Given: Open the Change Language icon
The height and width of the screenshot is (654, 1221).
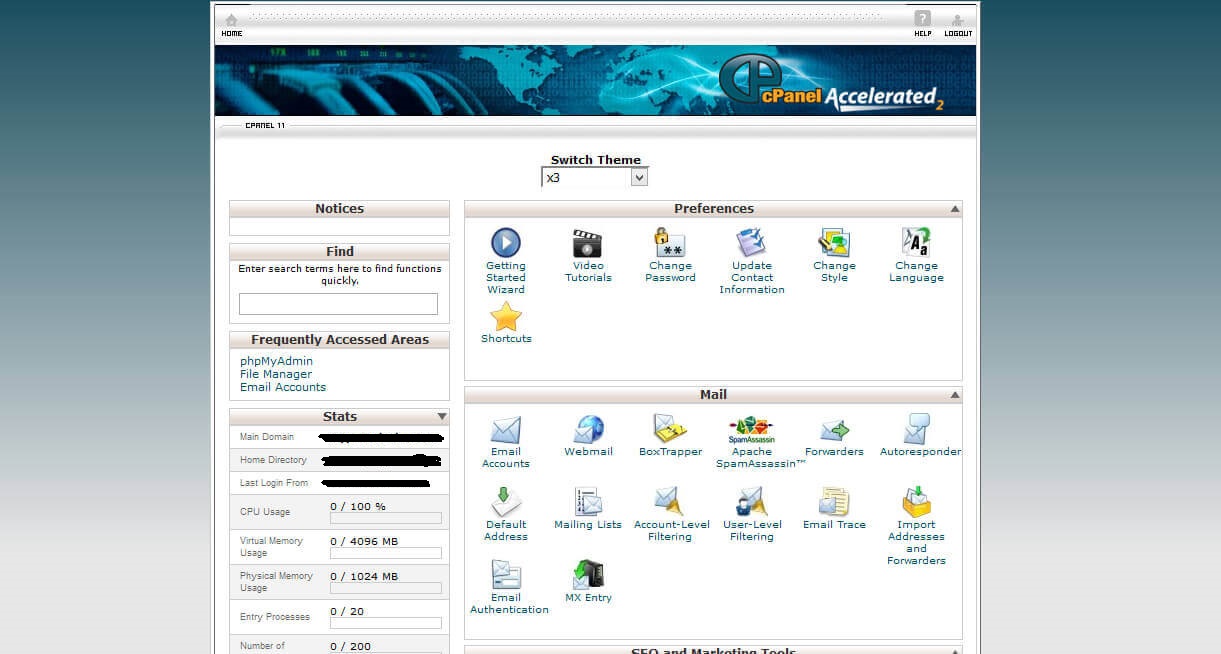Looking at the screenshot, I should pos(916,243).
